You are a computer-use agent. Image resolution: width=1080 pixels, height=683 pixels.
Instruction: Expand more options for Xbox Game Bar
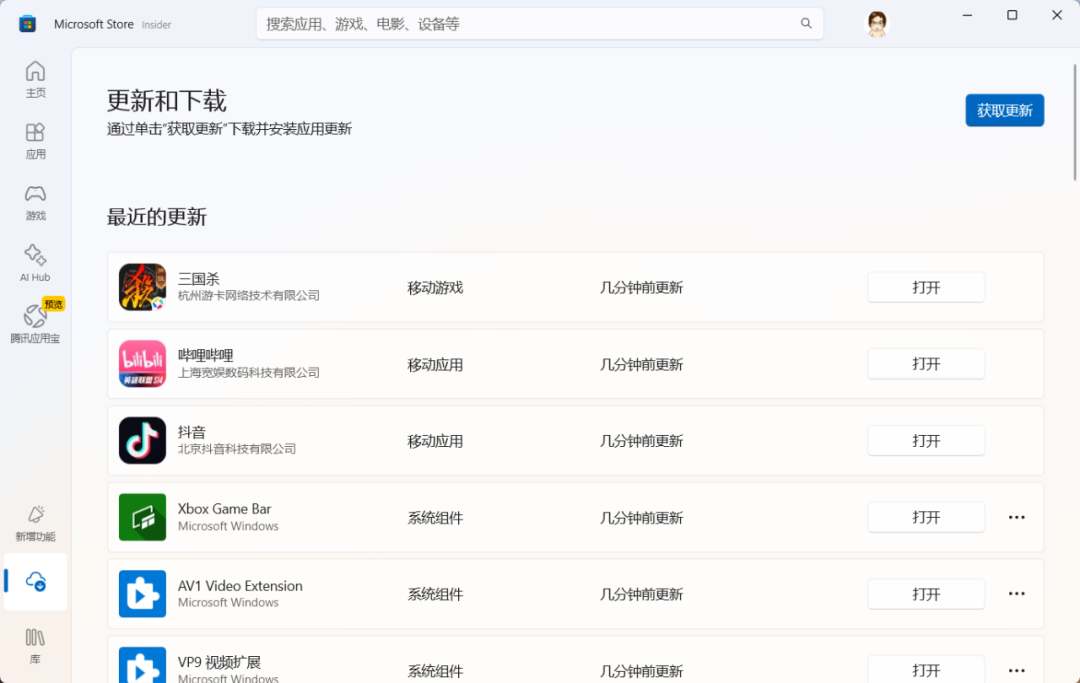tap(1017, 517)
